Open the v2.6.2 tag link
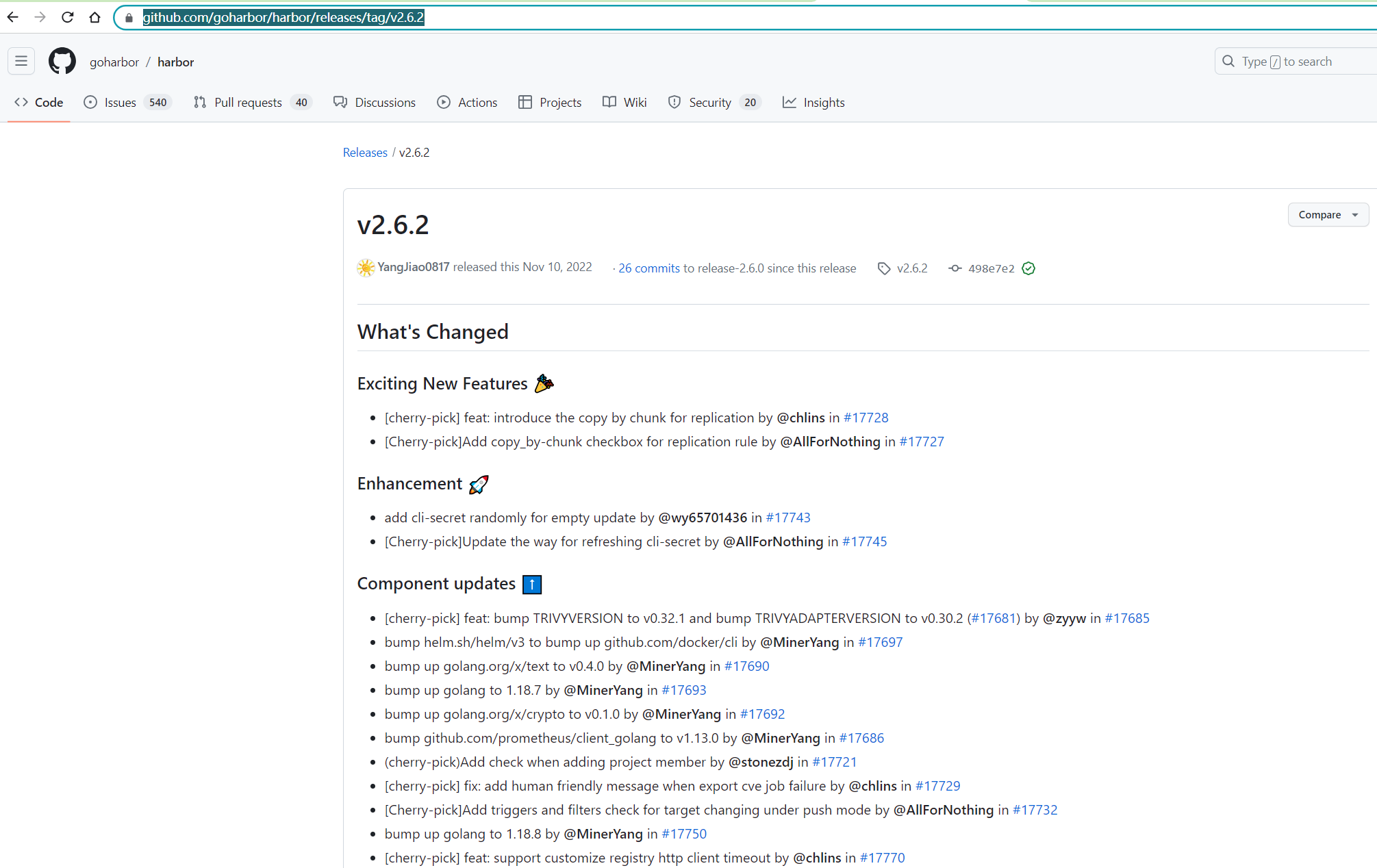 [x=912, y=268]
